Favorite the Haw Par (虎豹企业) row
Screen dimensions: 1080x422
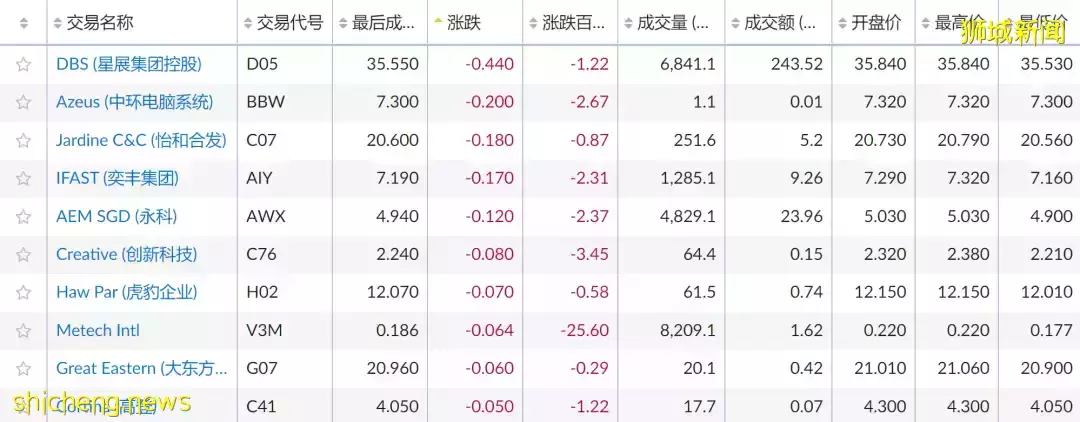pyautogui.click(x=23, y=292)
